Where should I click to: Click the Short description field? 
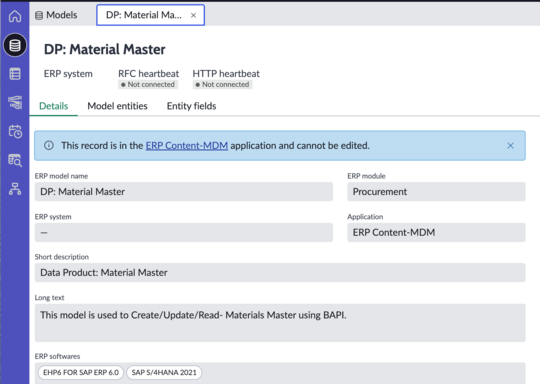pos(280,273)
